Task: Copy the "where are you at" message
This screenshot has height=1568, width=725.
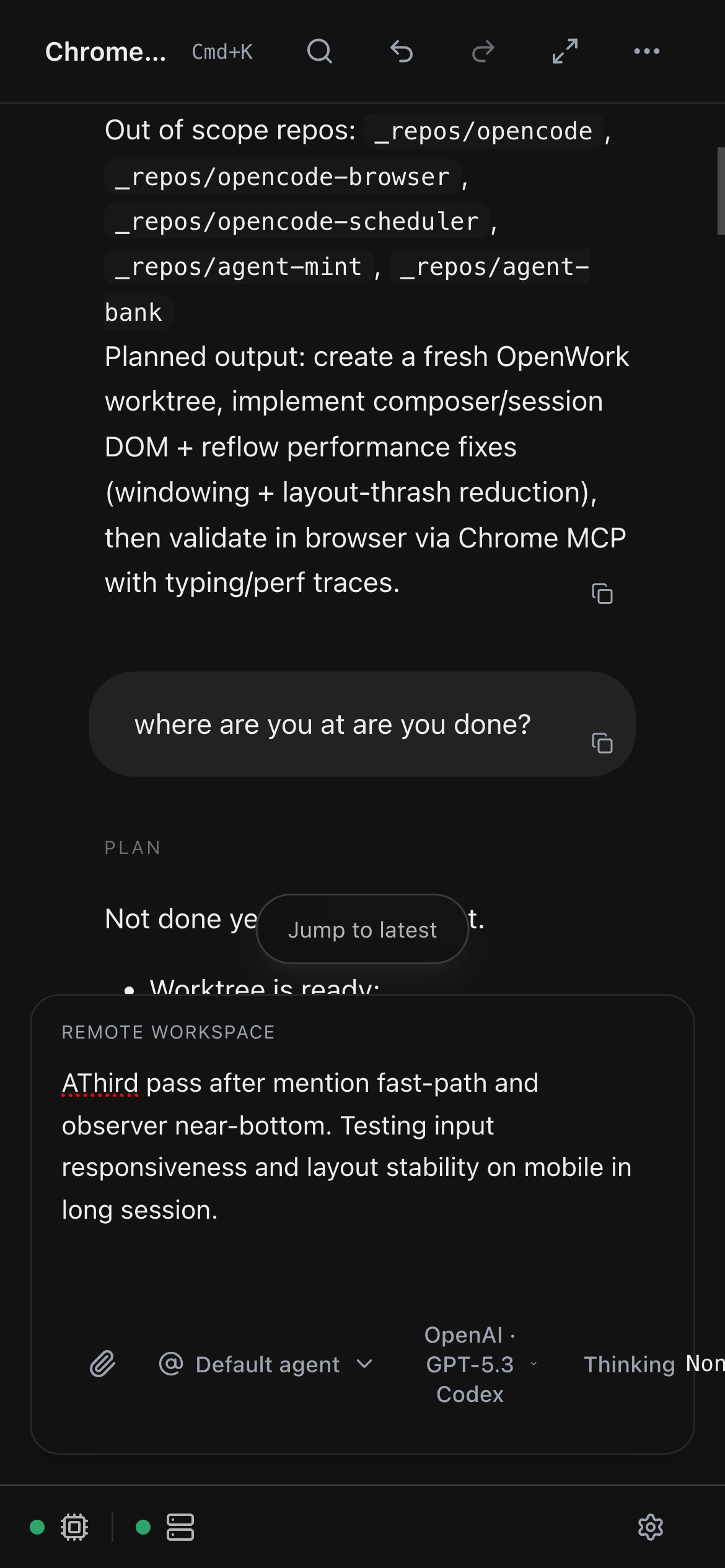Action: tap(602, 743)
